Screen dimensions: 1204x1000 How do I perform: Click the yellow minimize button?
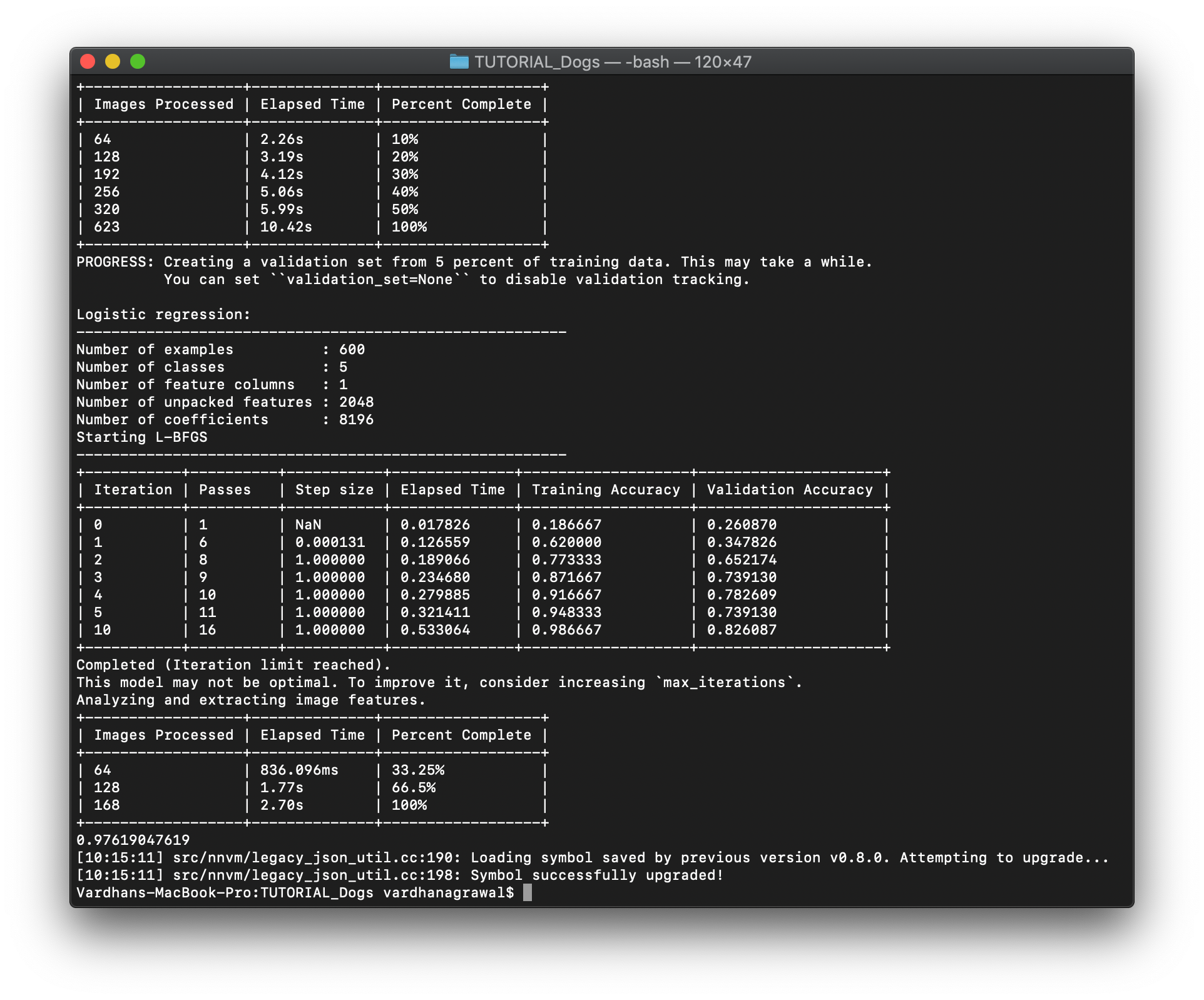113,62
